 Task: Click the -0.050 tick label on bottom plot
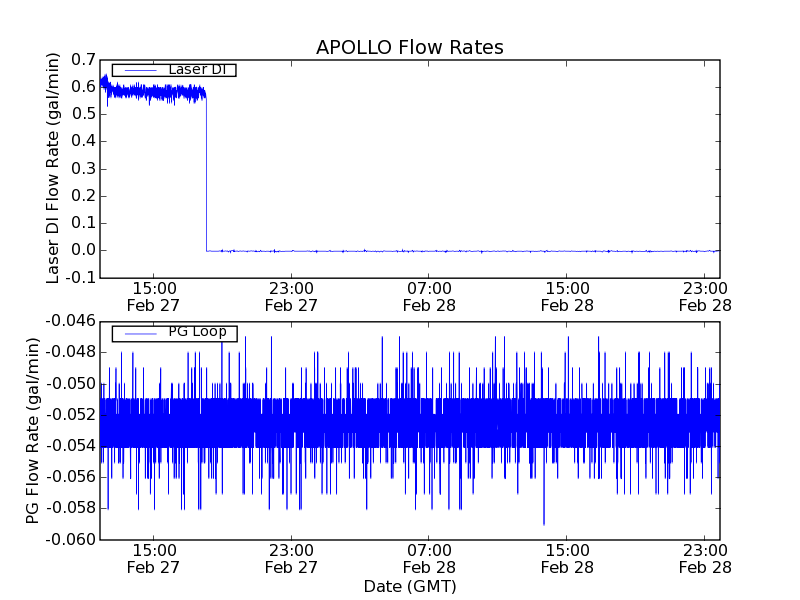tap(71, 383)
